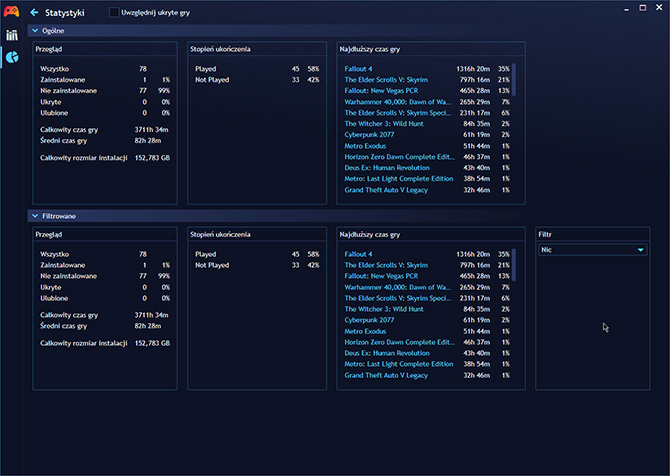The height and width of the screenshot is (476, 670).
Task: Go back using the arrow next to Statystyki
Action: [34, 12]
